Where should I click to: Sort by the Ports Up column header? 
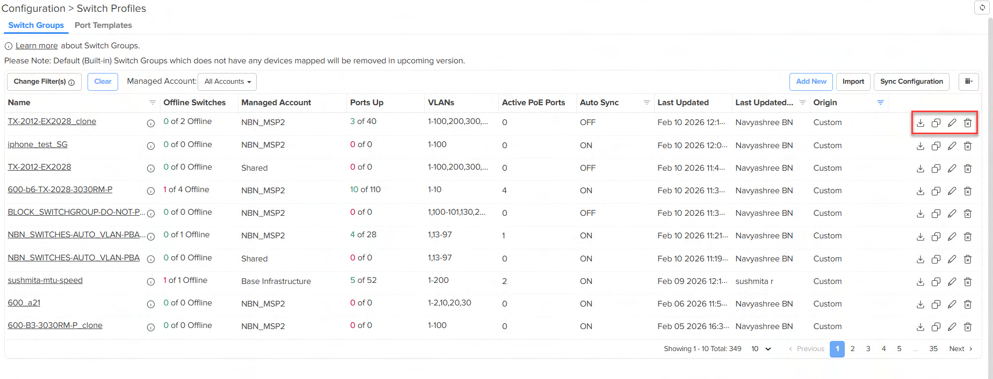pos(367,103)
